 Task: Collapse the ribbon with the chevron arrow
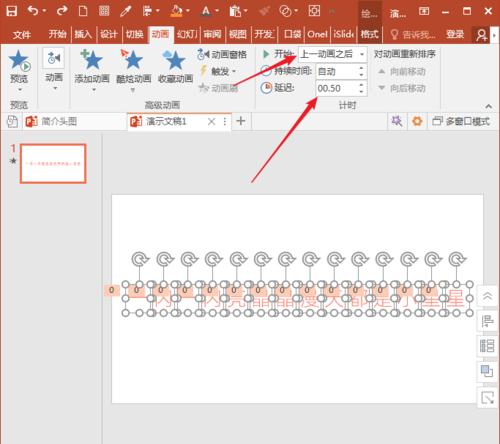[x=488, y=106]
